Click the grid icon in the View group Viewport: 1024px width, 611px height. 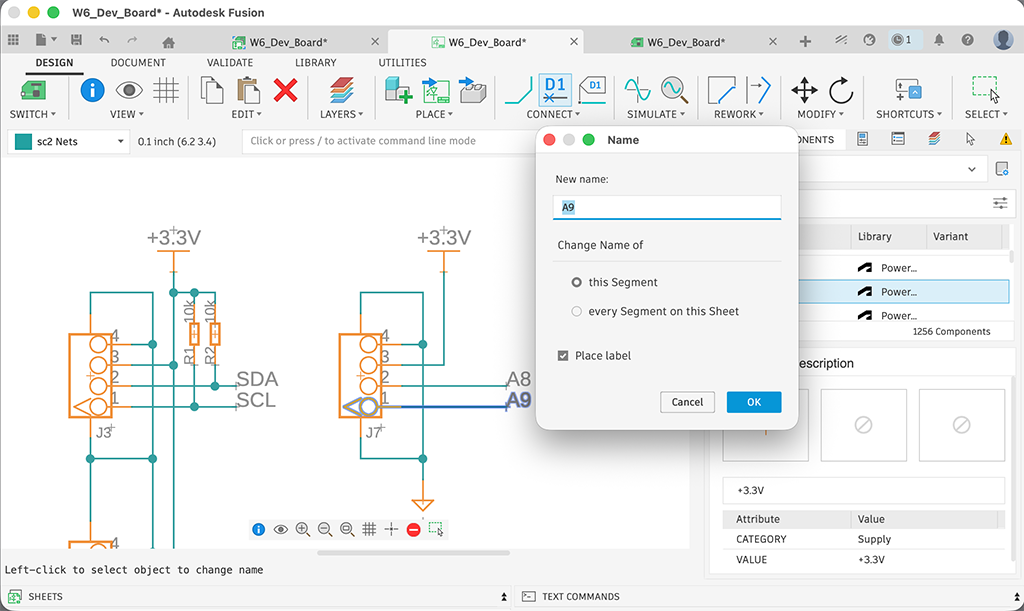point(166,90)
